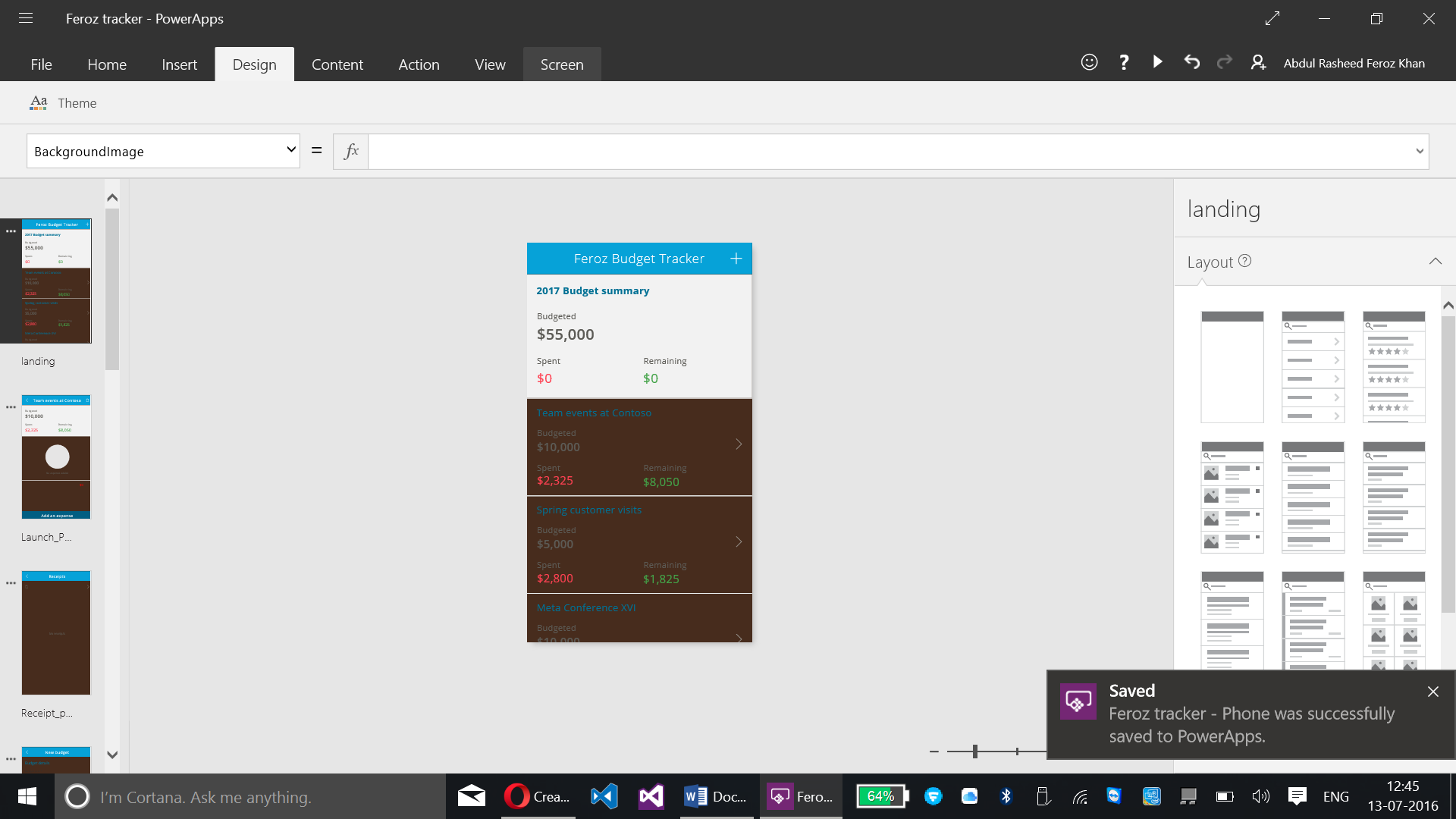Click the plus icon in app header

[x=736, y=259]
